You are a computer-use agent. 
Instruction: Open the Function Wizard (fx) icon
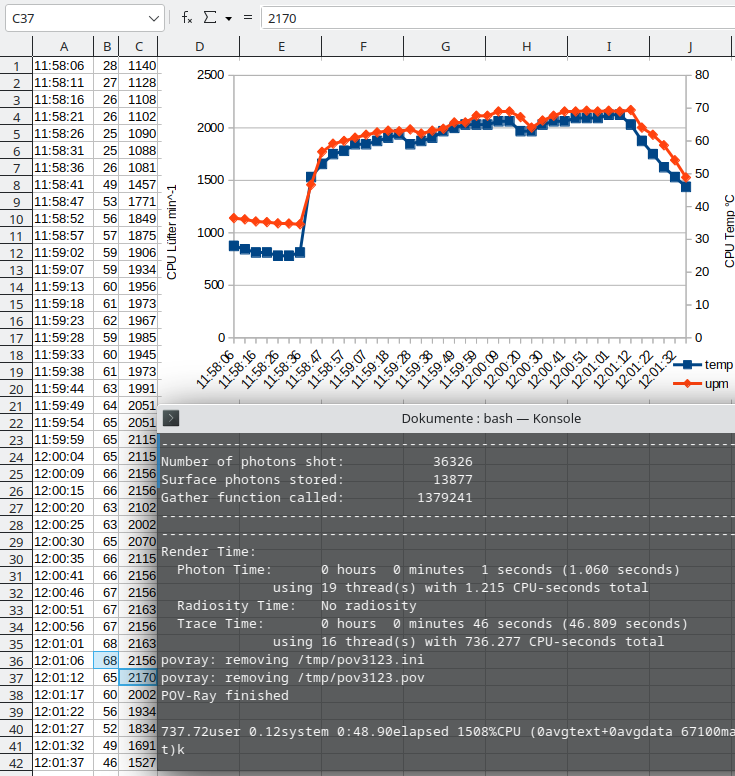click(187, 18)
